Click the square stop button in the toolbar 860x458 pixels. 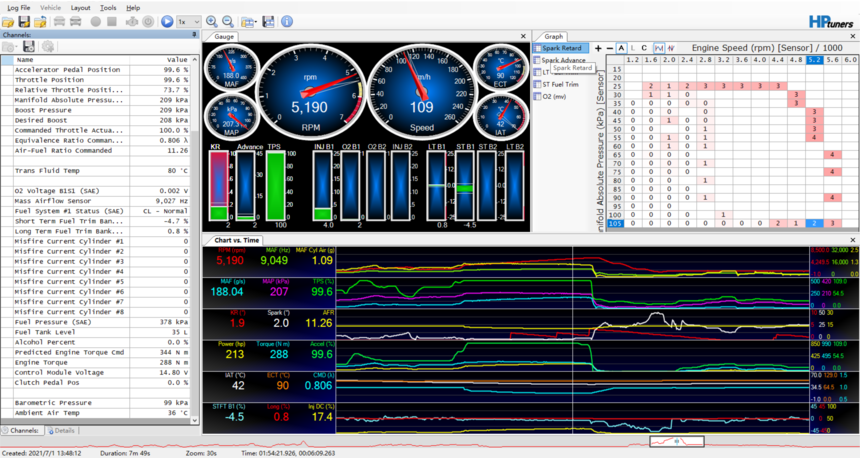tap(112, 22)
